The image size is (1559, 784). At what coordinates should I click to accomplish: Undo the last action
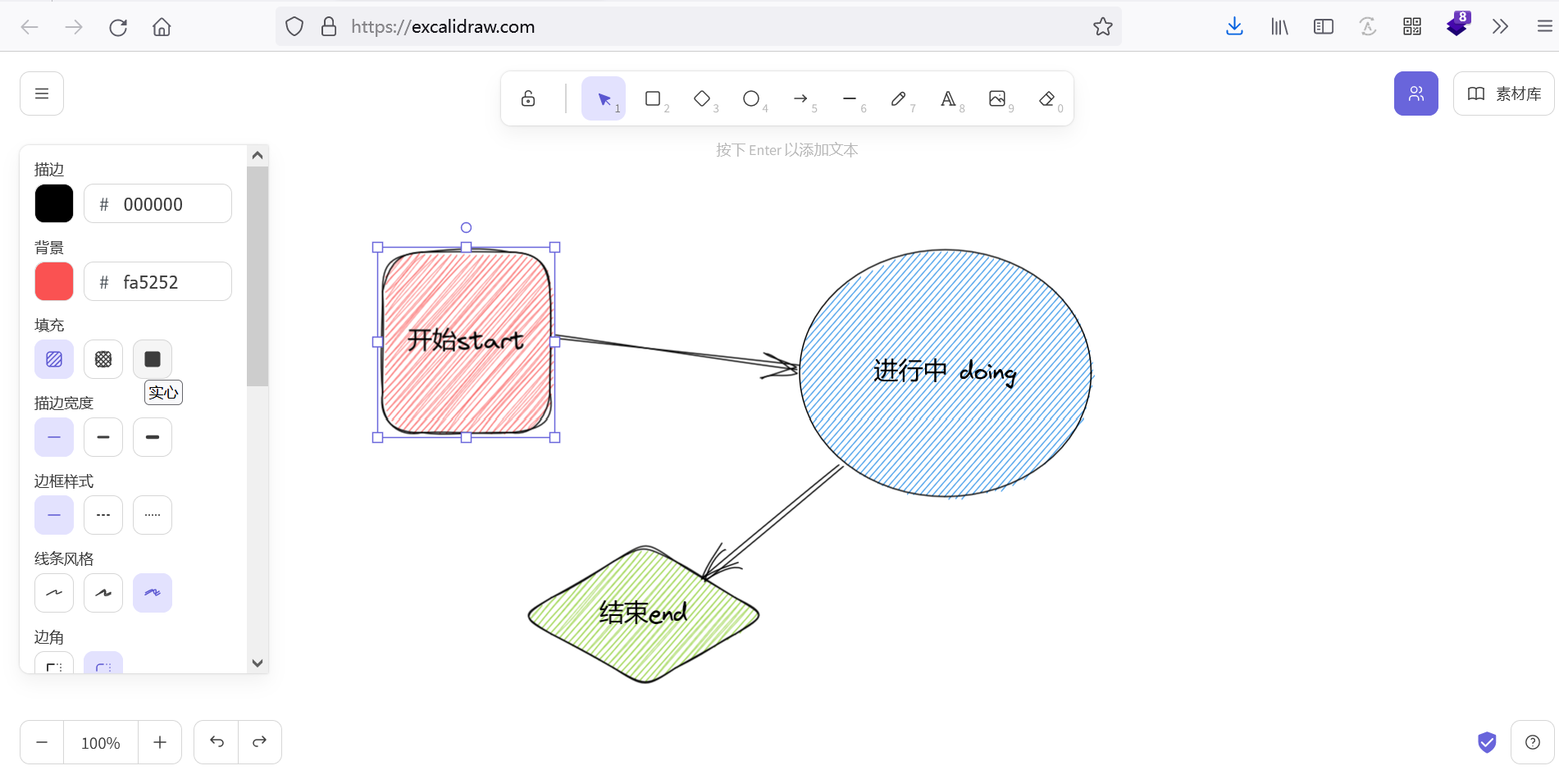pyautogui.click(x=217, y=742)
